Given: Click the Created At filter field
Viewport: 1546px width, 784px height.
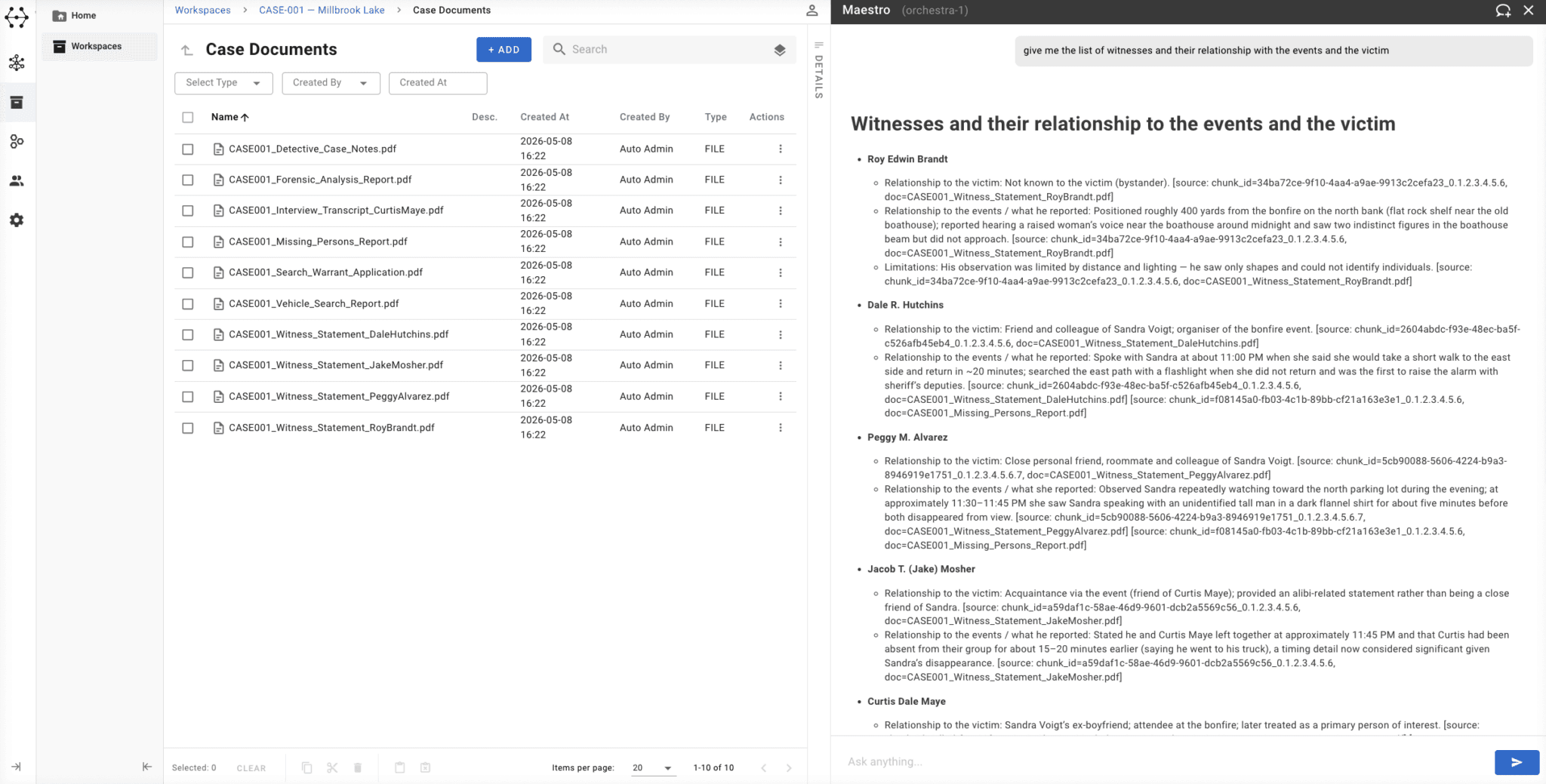Looking at the screenshot, I should pyautogui.click(x=438, y=83).
